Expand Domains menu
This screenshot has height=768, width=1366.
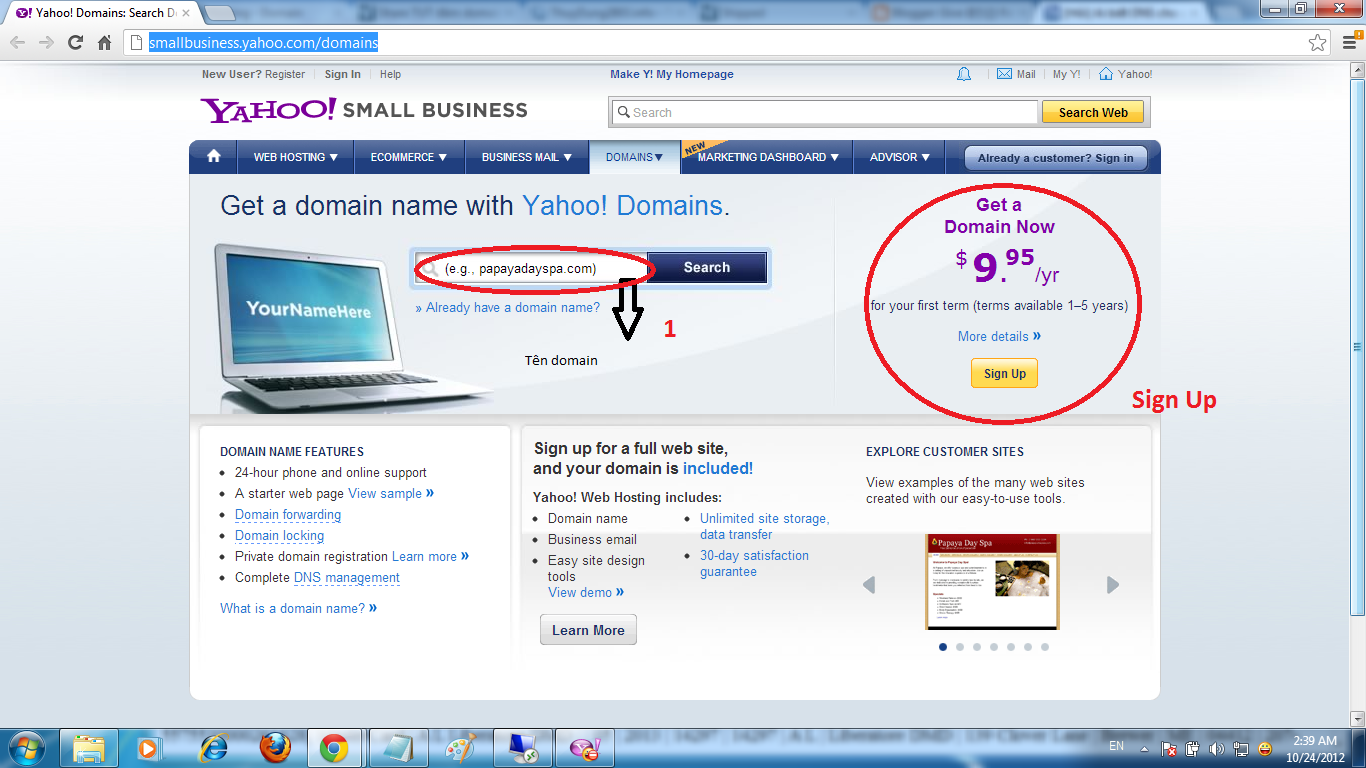[x=635, y=157]
